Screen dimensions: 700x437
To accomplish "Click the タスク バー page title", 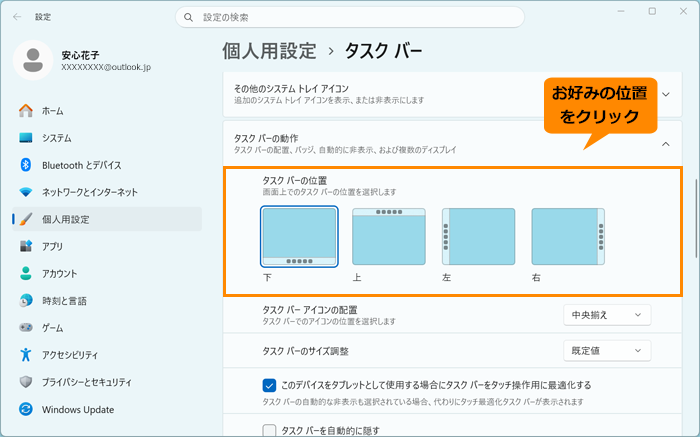I will click(x=383, y=51).
